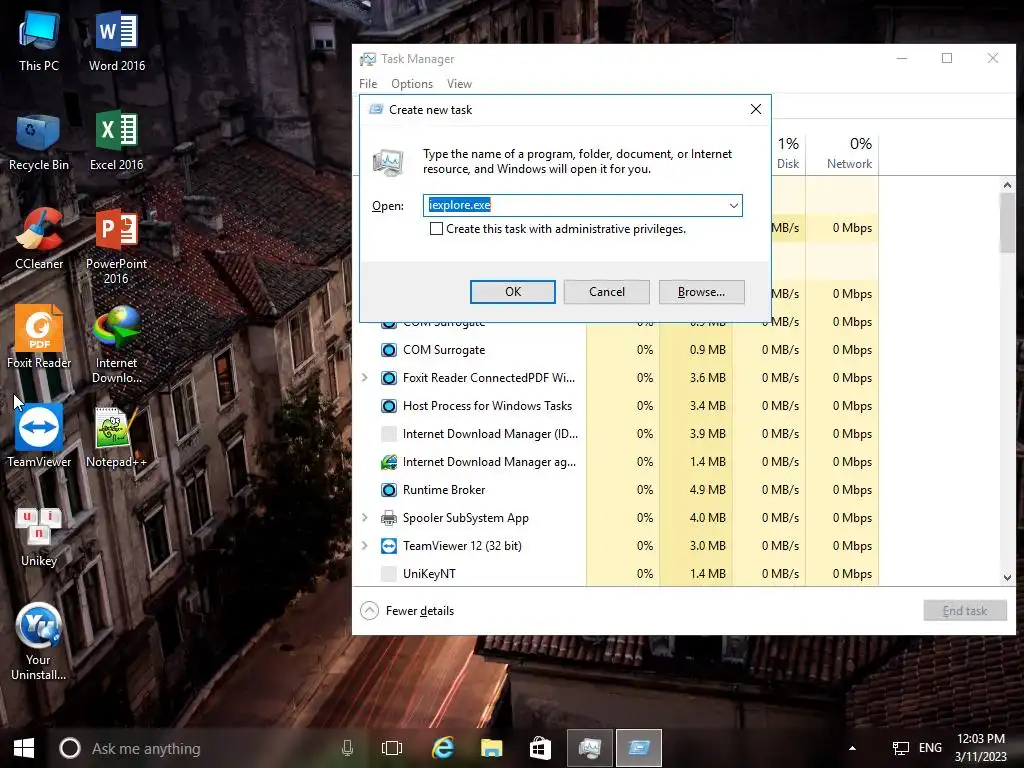1024x768 pixels.
Task: Expand the Spooler SubSystem App row
Action: (364, 518)
